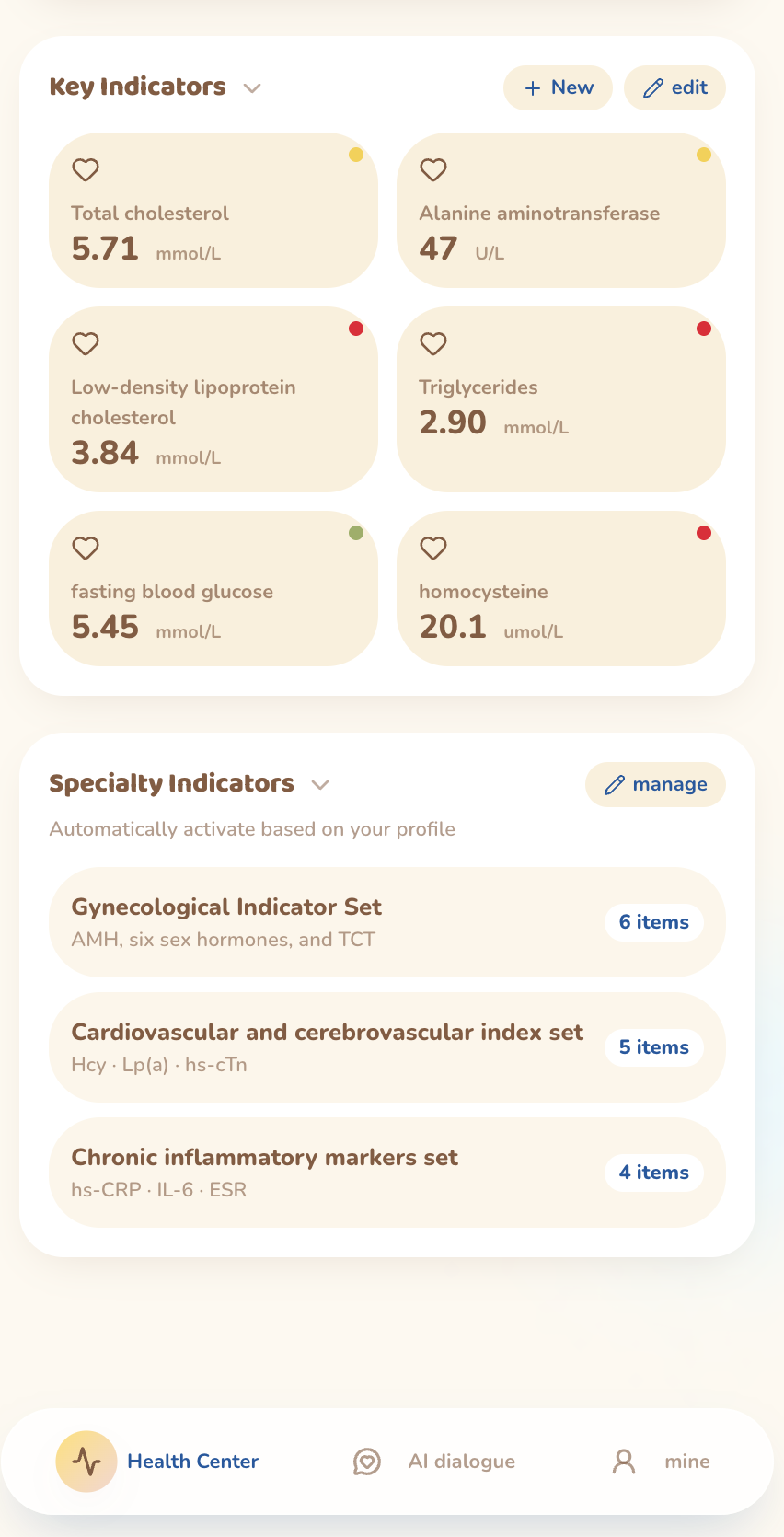Open the mine profile icon
The height and width of the screenshot is (1537, 784).
pyautogui.click(x=624, y=1462)
